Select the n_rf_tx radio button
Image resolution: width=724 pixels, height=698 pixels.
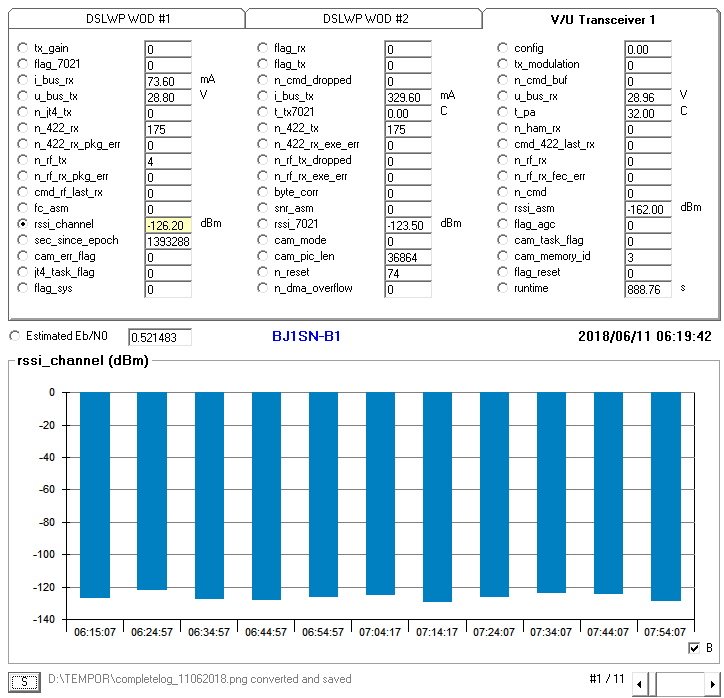(x=22, y=160)
